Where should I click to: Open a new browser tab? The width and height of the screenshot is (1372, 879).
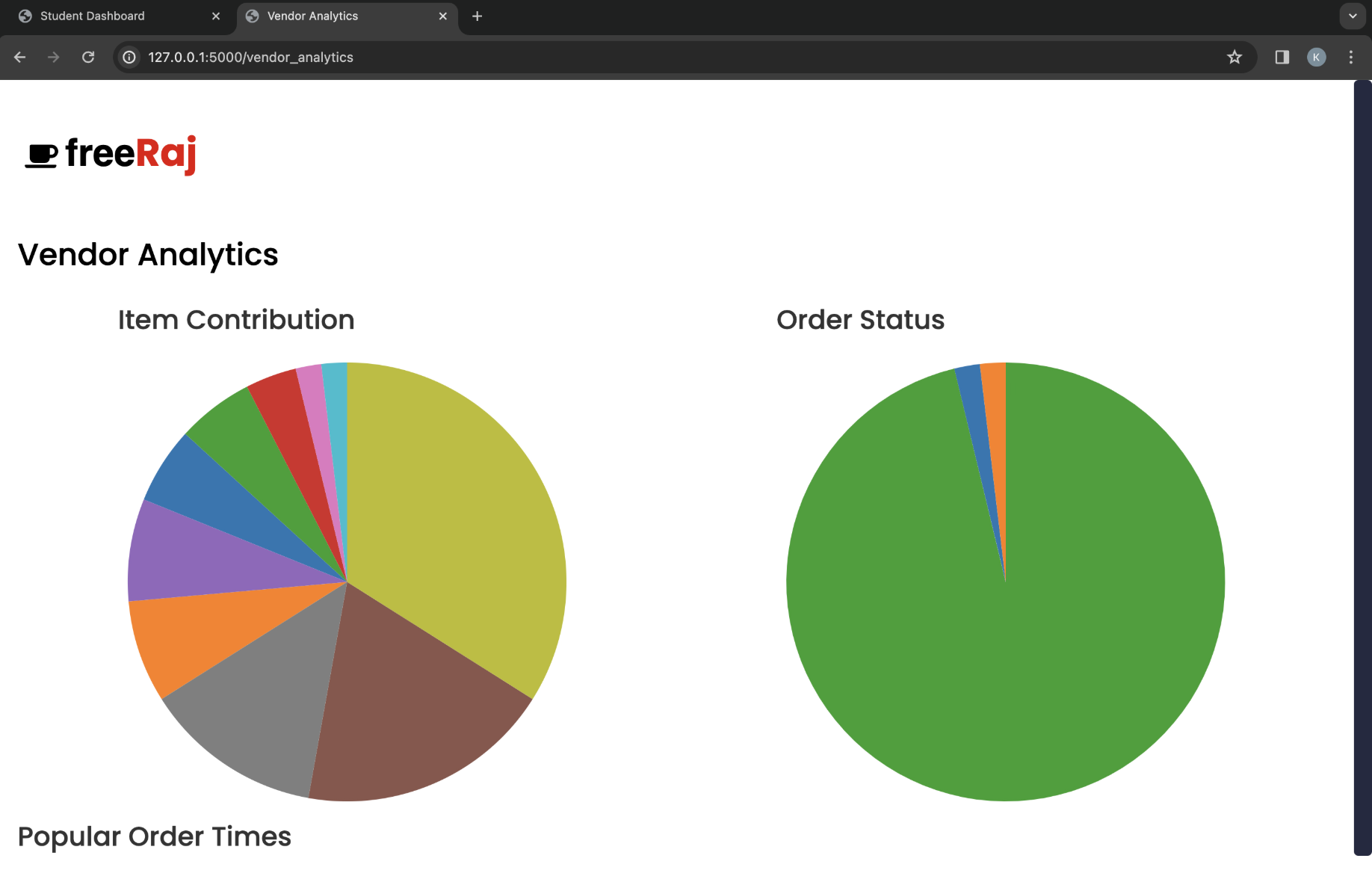477,16
